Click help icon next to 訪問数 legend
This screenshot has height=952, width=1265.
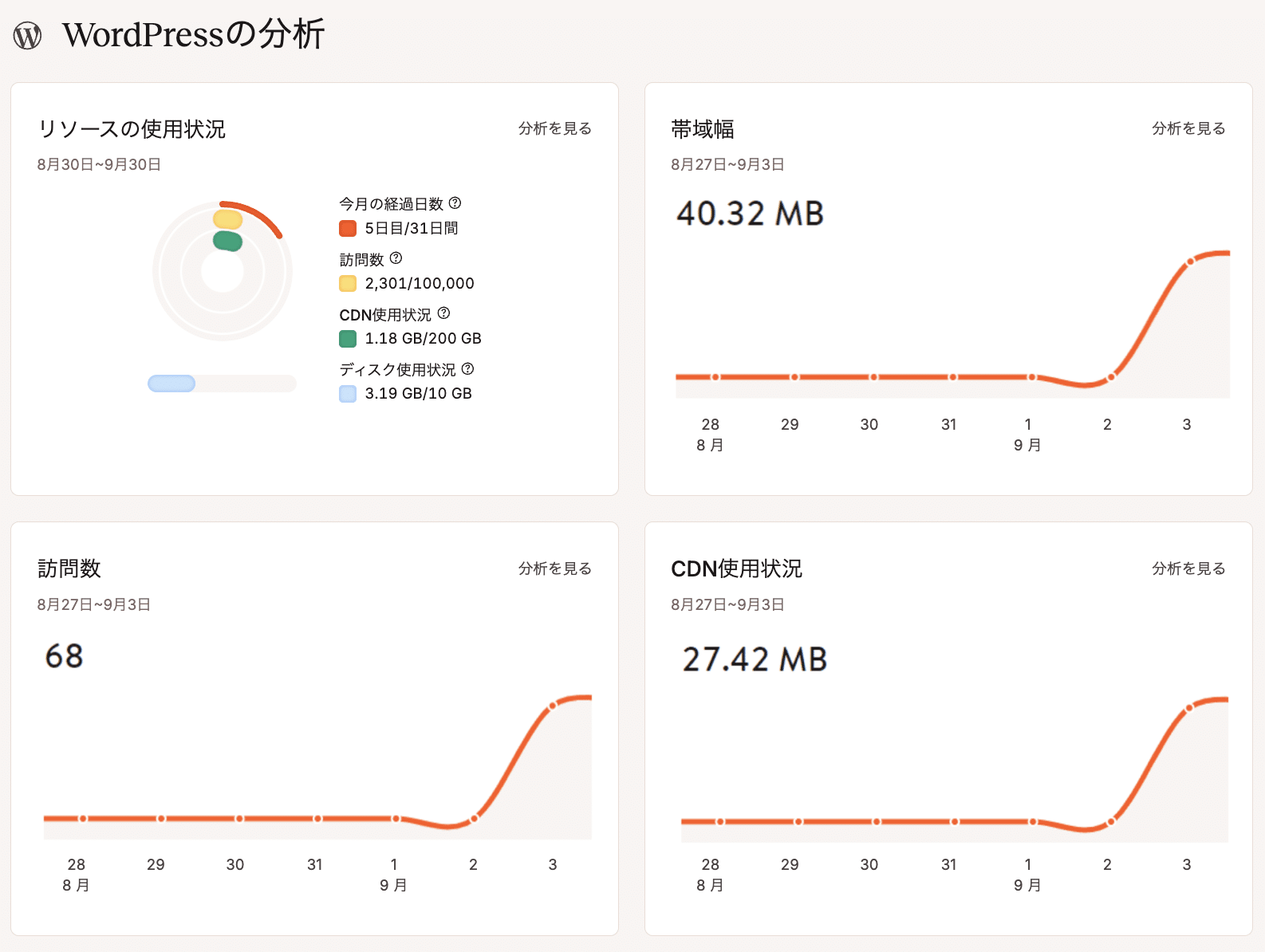click(x=396, y=258)
